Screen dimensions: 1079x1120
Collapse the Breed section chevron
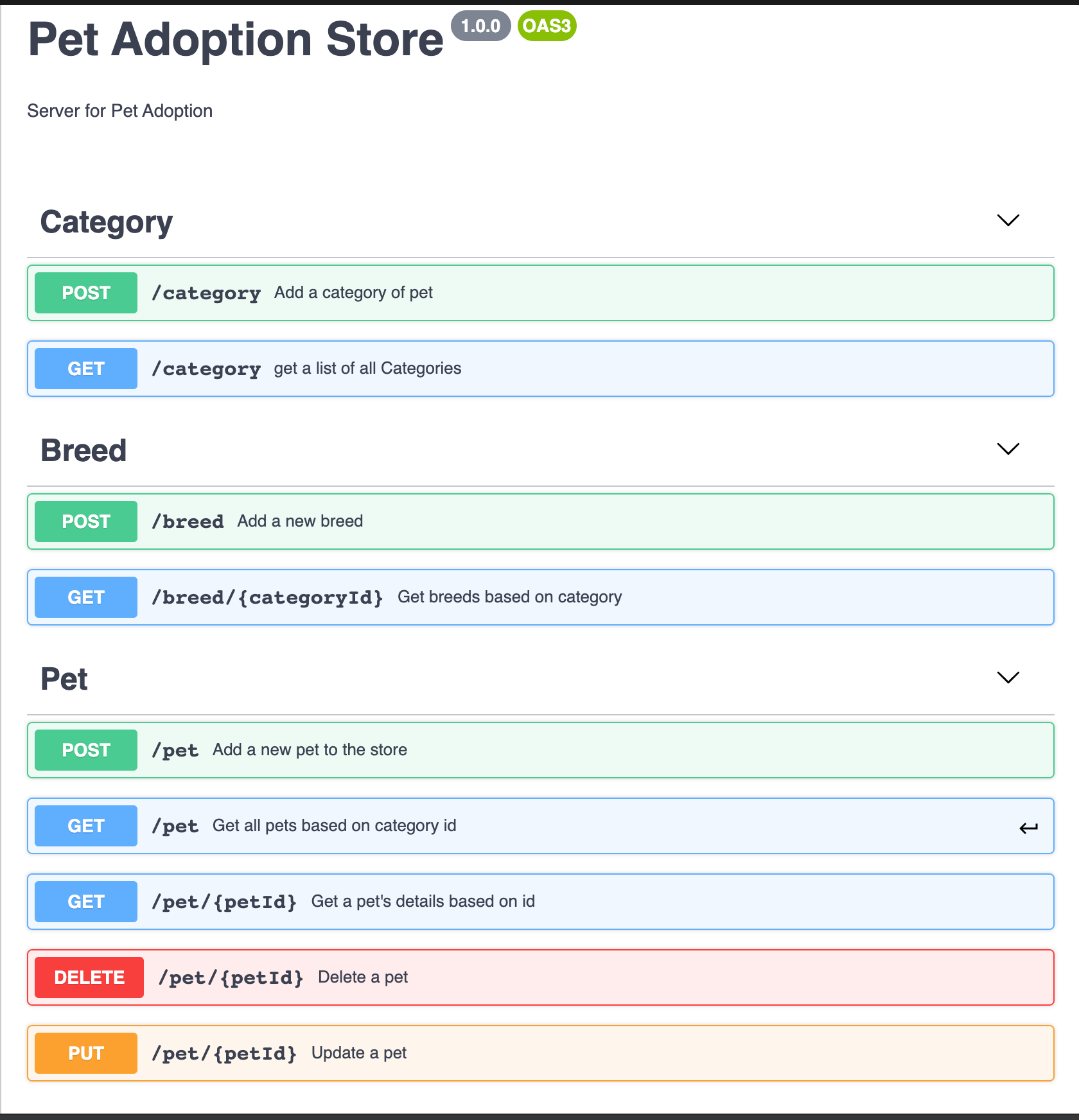pyautogui.click(x=1008, y=449)
